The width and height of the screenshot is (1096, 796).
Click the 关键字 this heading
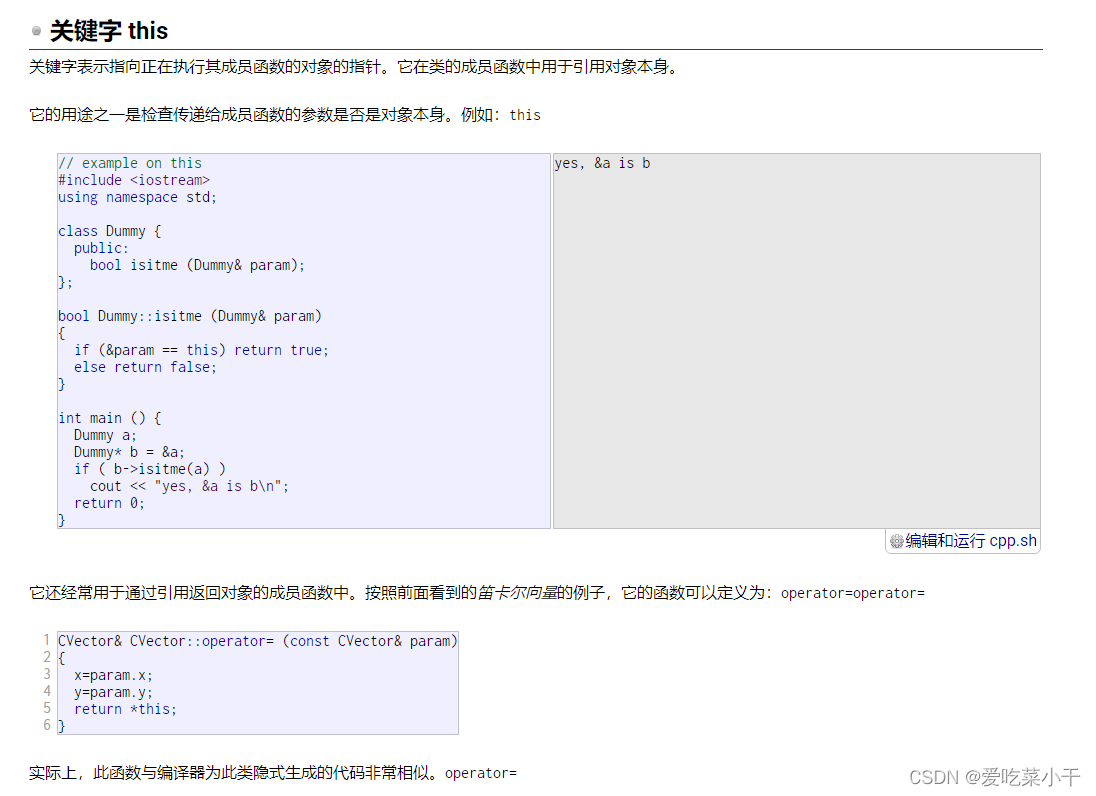pos(109,31)
